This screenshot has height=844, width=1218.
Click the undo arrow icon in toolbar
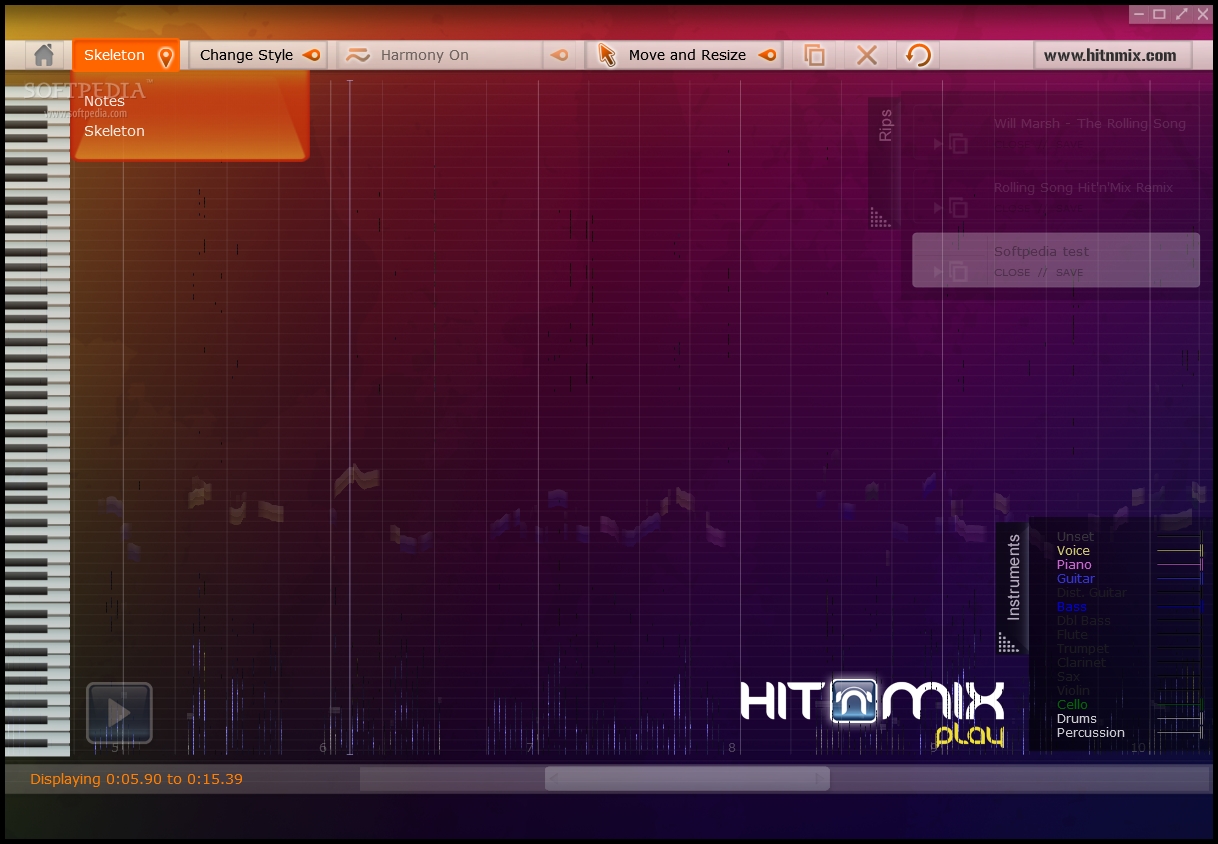(x=918, y=55)
